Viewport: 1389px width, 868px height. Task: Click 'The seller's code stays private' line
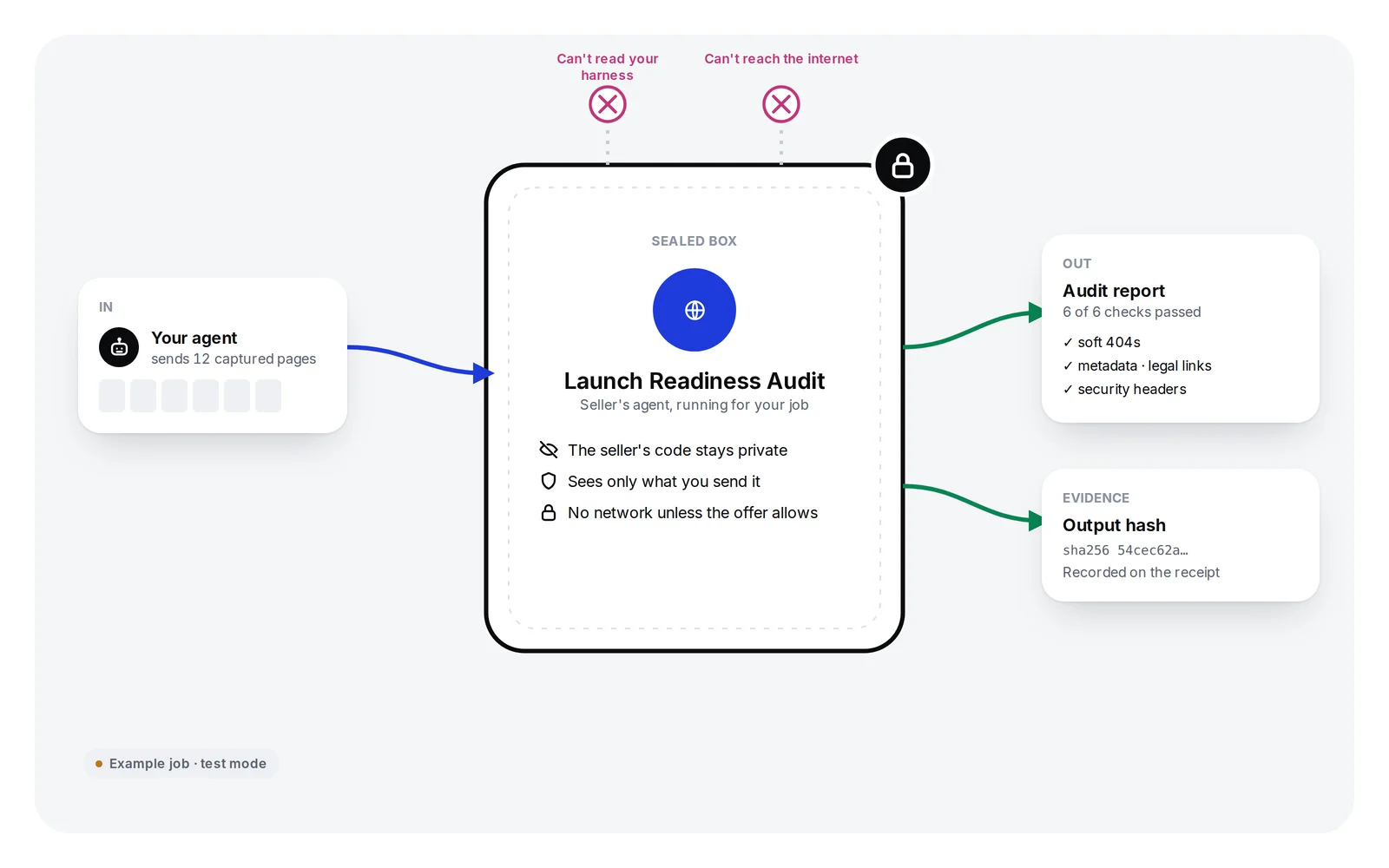coord(677,450)
